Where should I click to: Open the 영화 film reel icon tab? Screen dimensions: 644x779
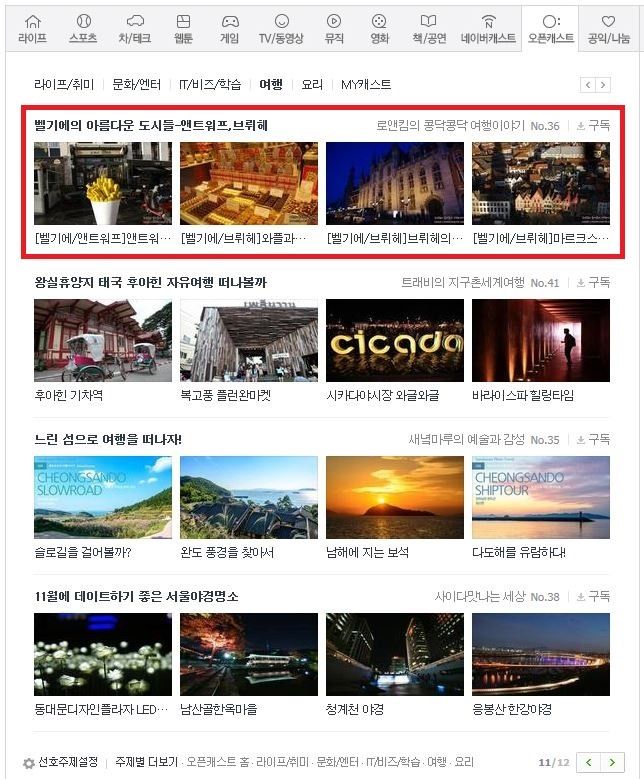click(x=379, y=29)
